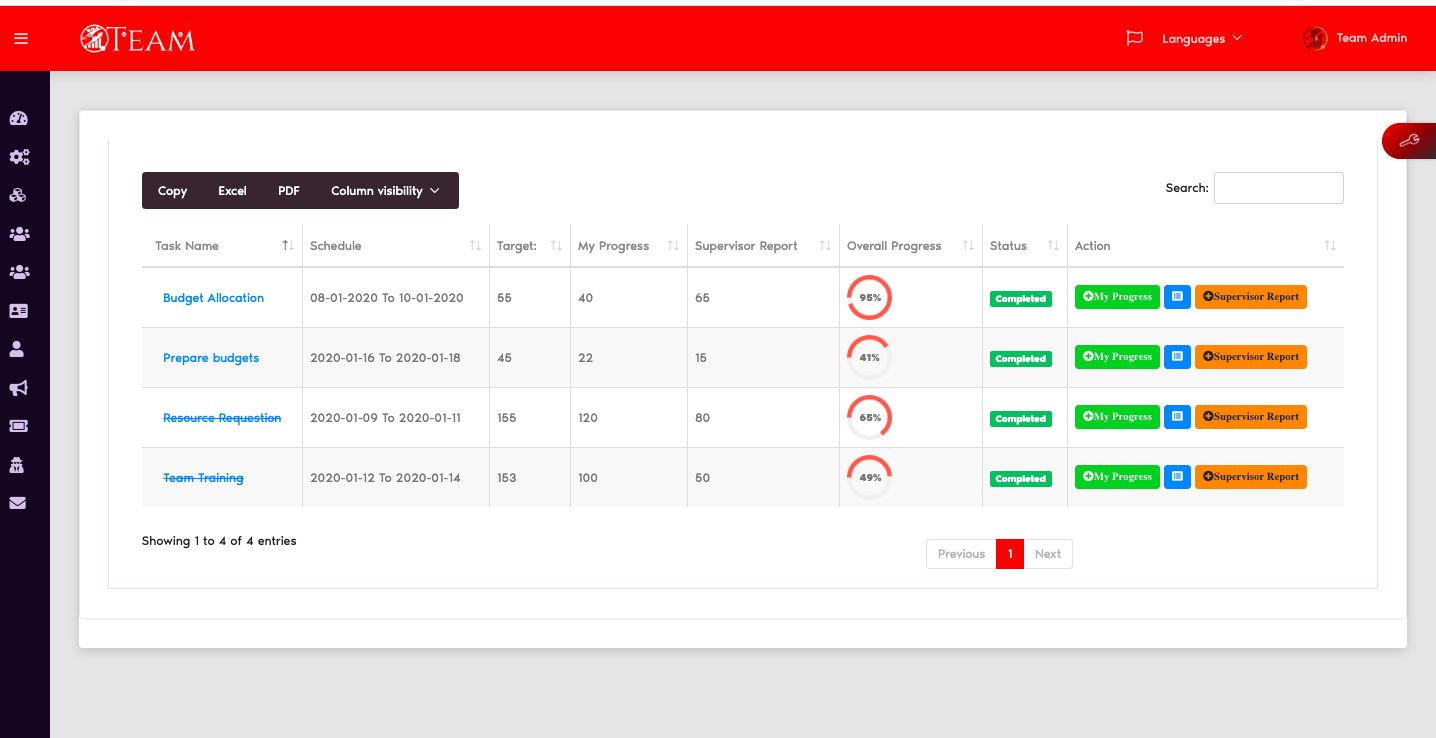Image resolution: width=1436 pixels, height=738 pixels.
Task: Focus the Search input field
Action: pyautogui.click(x=1278, y=188)
